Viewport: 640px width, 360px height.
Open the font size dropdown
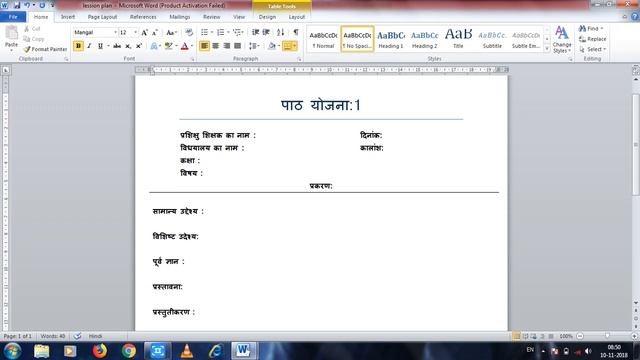(x=136, y=32)
